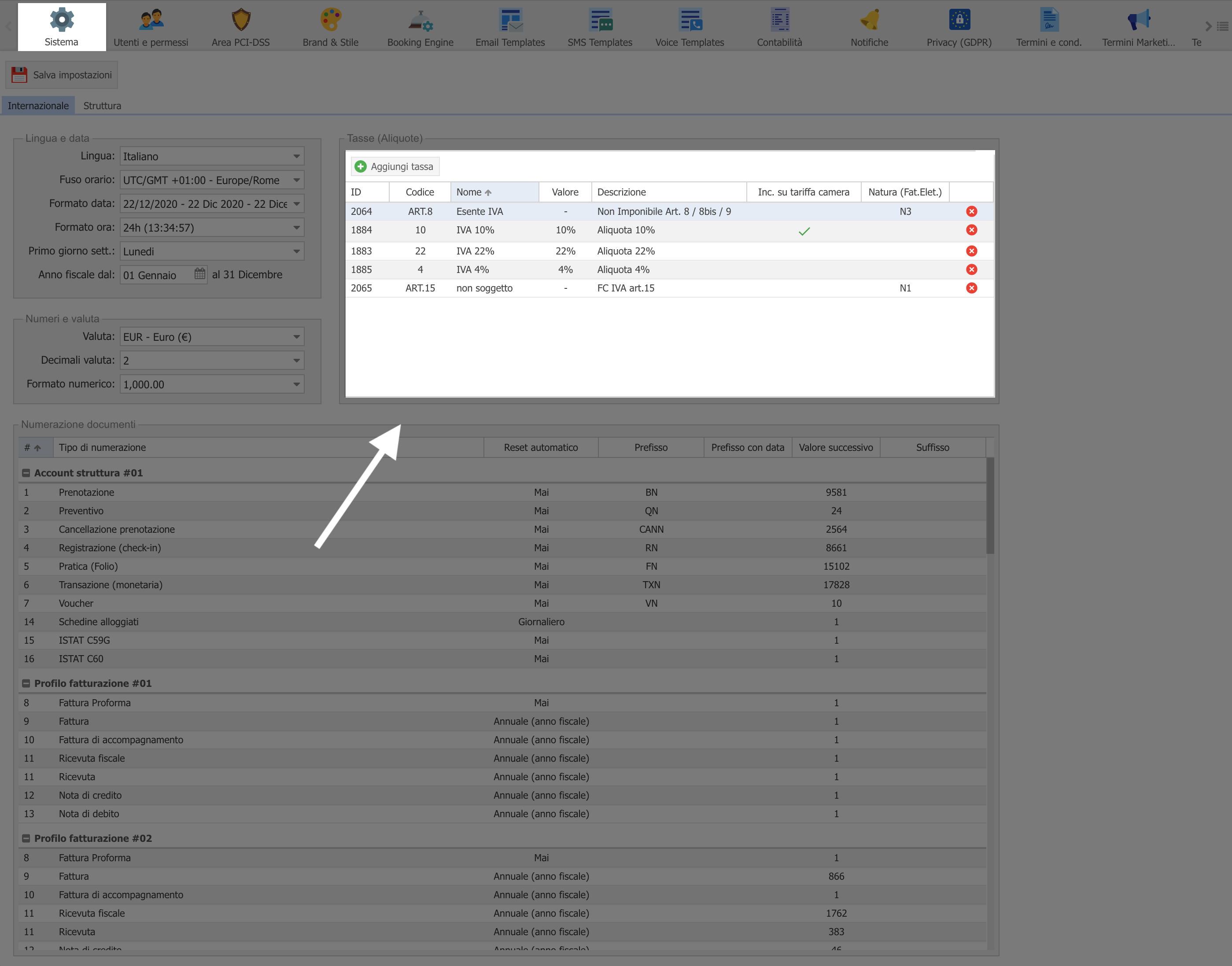Collapse Account struttura #01 group
The height and width of the screenshot is (966, 1232).
pyautogui.click(x=26, y=473)
